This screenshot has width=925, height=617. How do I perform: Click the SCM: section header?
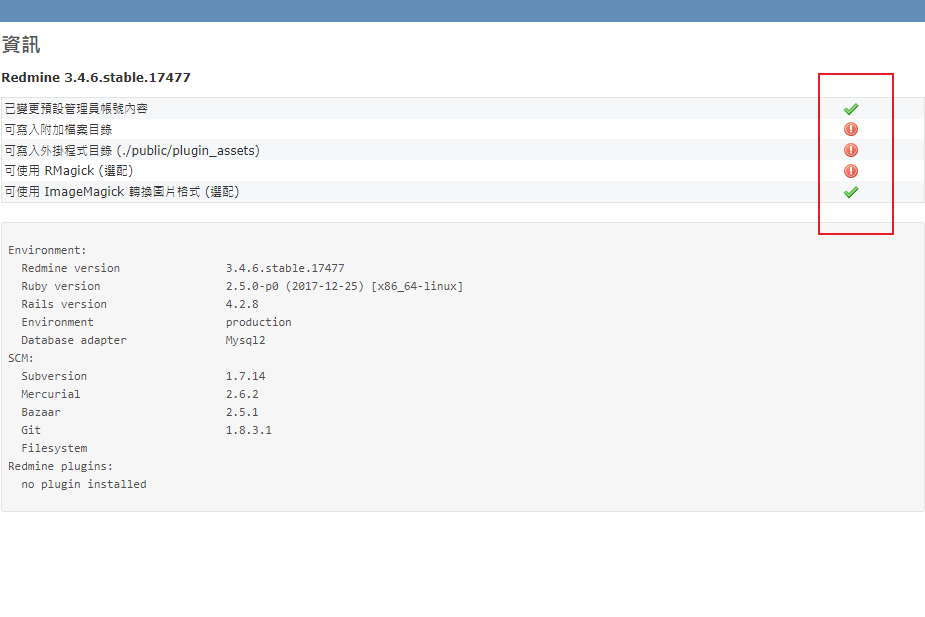point(21,358)
